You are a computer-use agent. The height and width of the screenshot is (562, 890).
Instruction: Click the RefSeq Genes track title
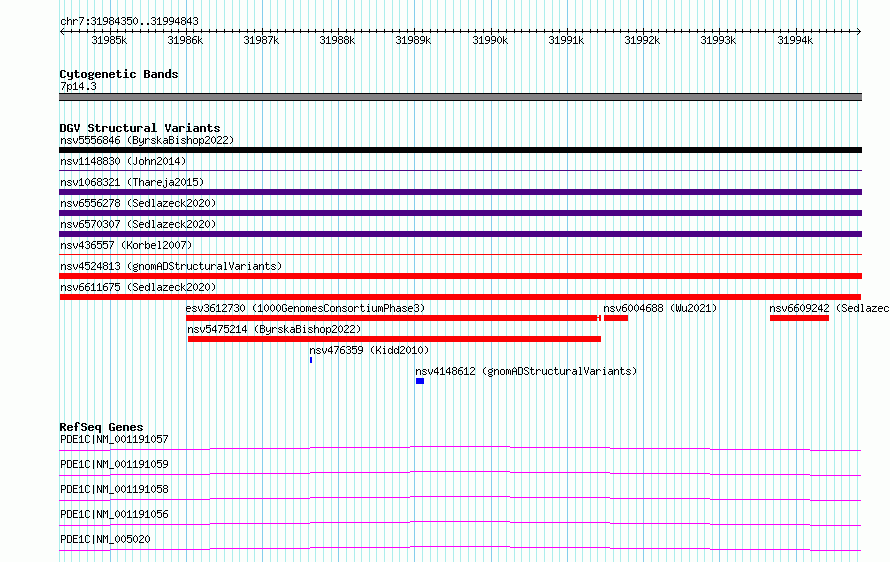[x=102, y=427]
